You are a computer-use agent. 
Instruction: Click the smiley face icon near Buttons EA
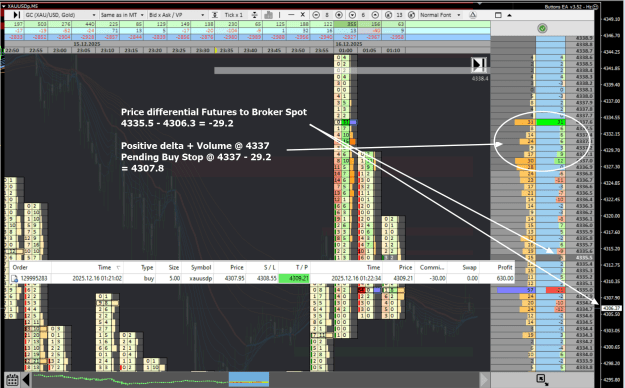click(x=596, y=6)
